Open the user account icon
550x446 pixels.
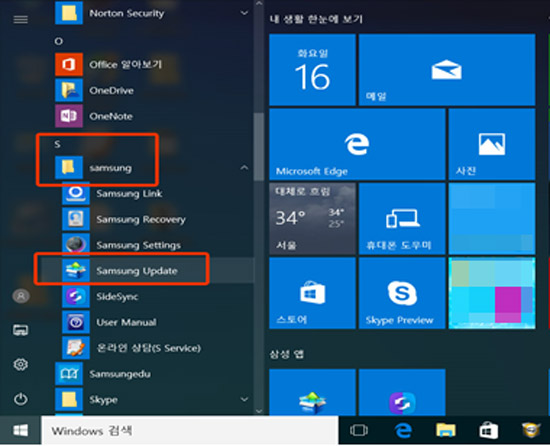21,296
